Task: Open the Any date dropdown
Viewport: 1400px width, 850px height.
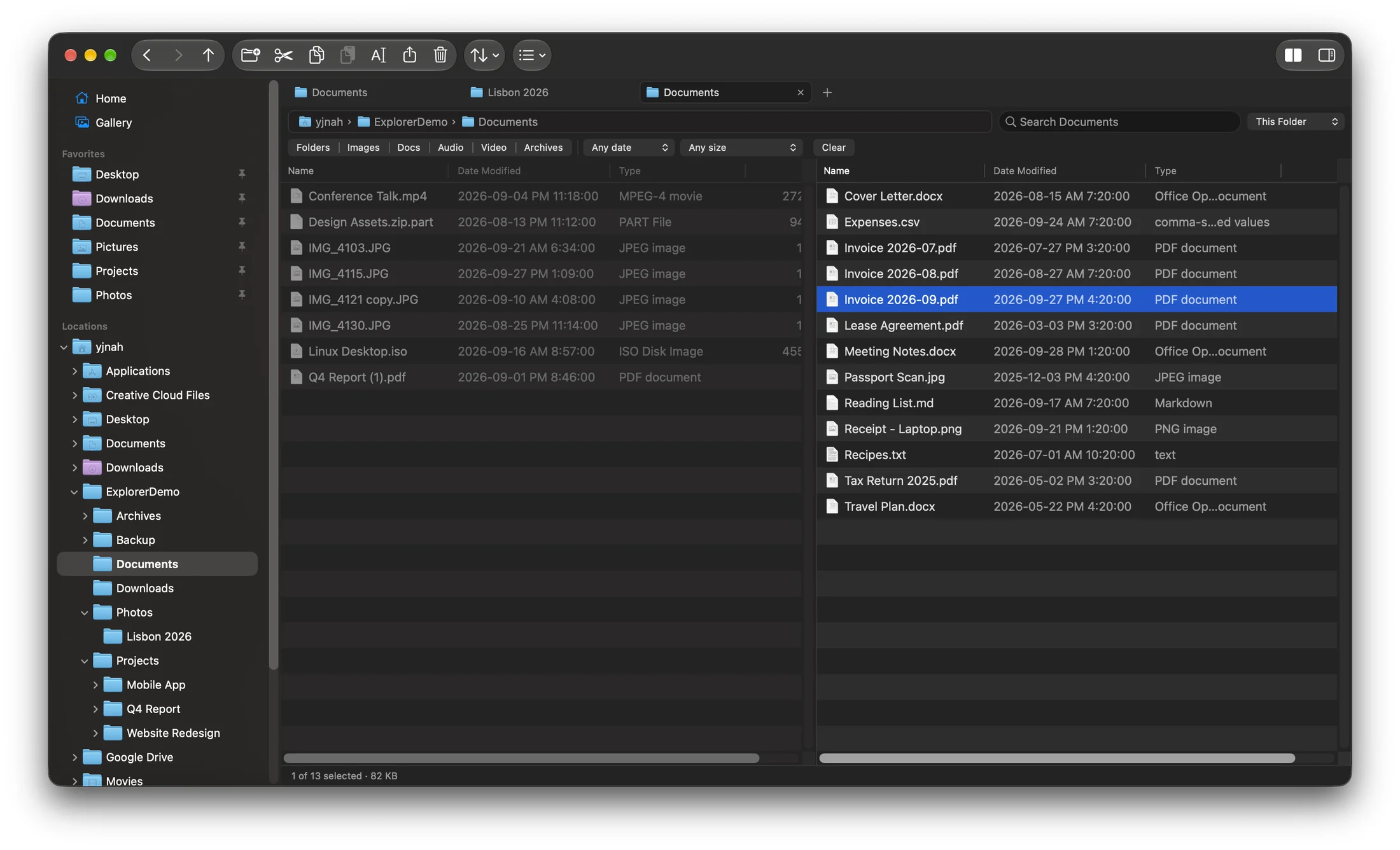Action: (x=629, y=148)
